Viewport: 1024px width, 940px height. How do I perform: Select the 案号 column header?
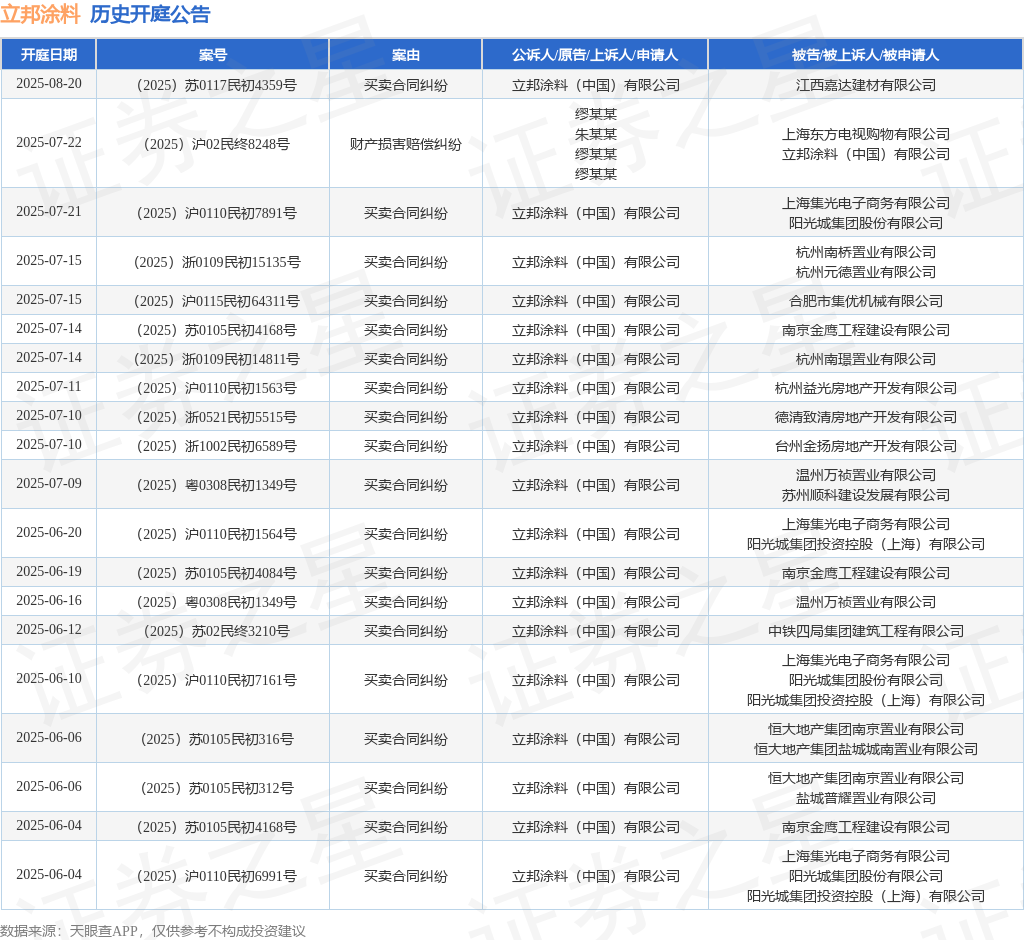[213, 55]
